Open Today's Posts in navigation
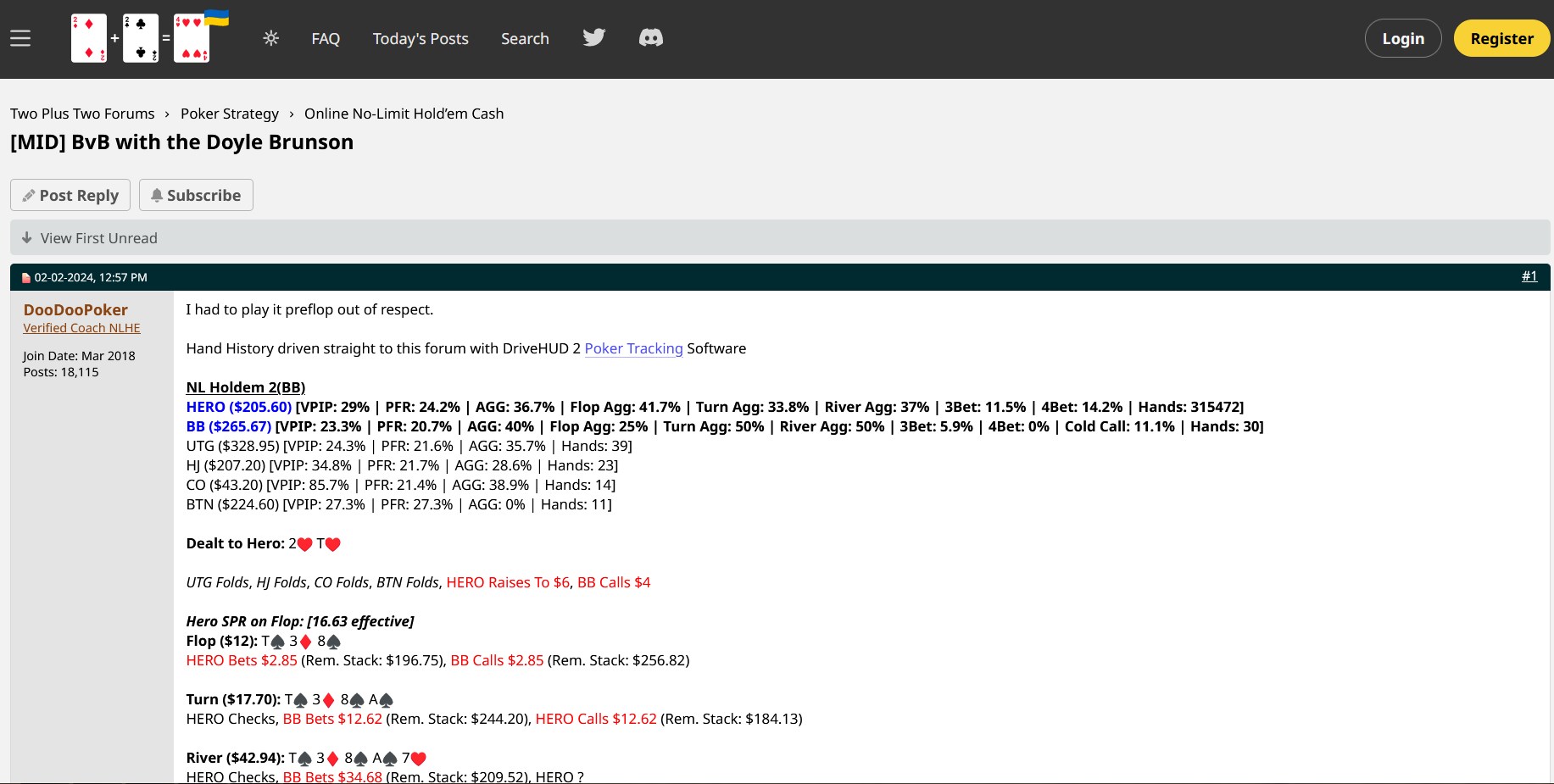The height and width of the screenshot is (784, 1554). pos(421,39)
